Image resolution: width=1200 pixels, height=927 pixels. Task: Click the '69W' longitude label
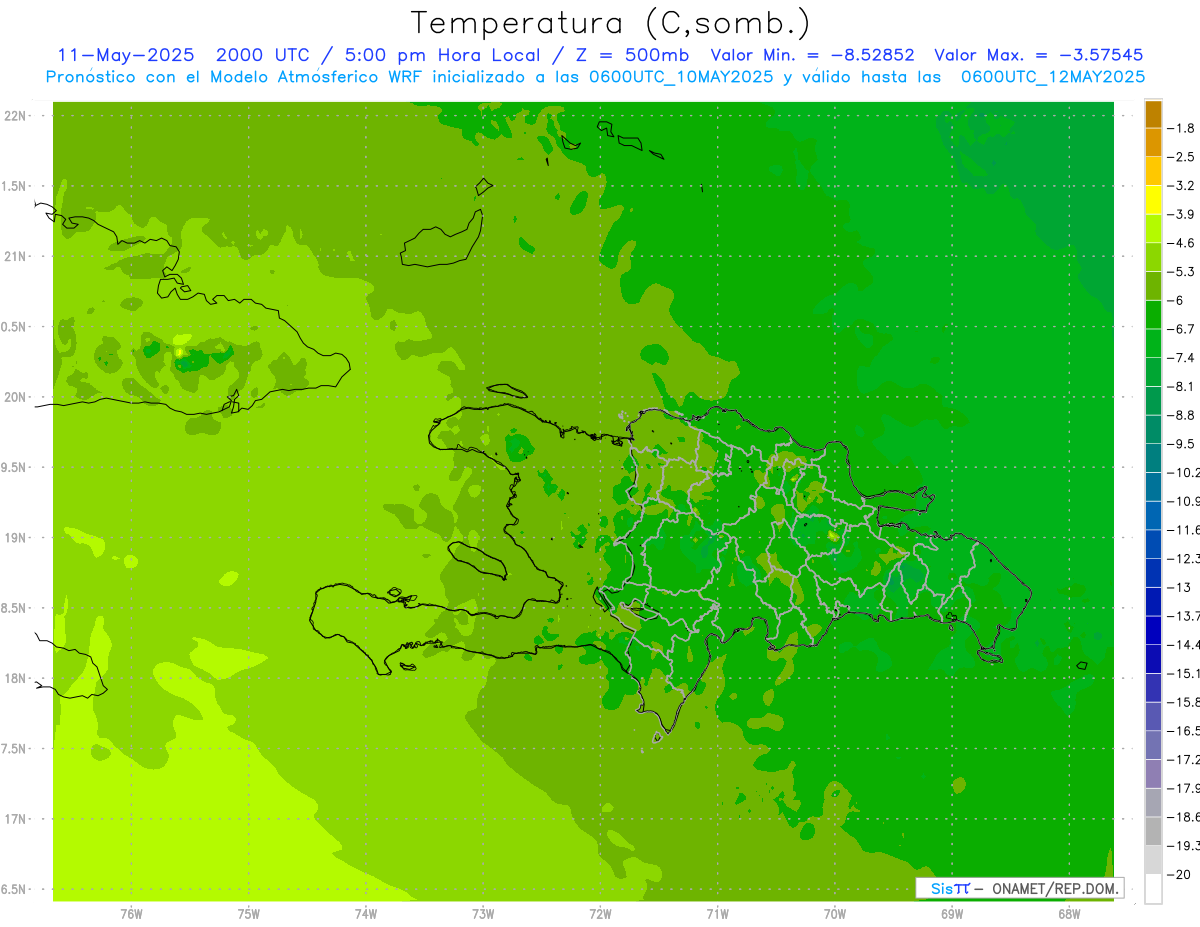952,914
